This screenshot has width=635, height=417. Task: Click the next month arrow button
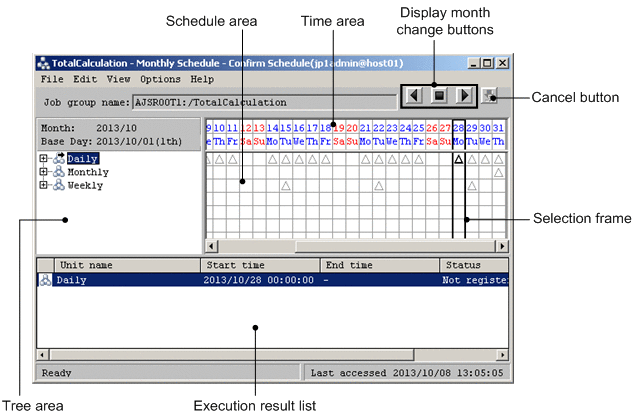(463, 97)
